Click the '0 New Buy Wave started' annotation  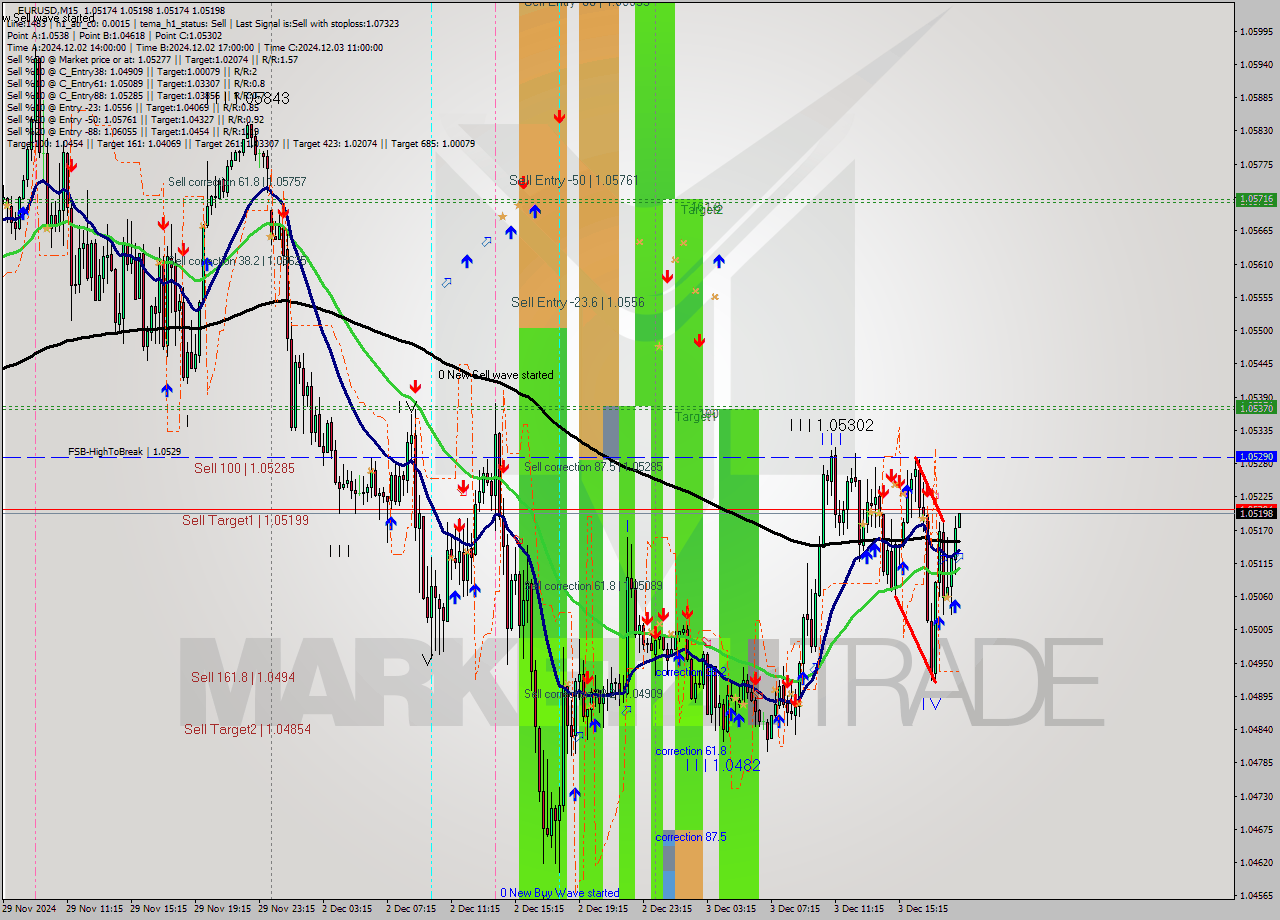click(560, 893)
